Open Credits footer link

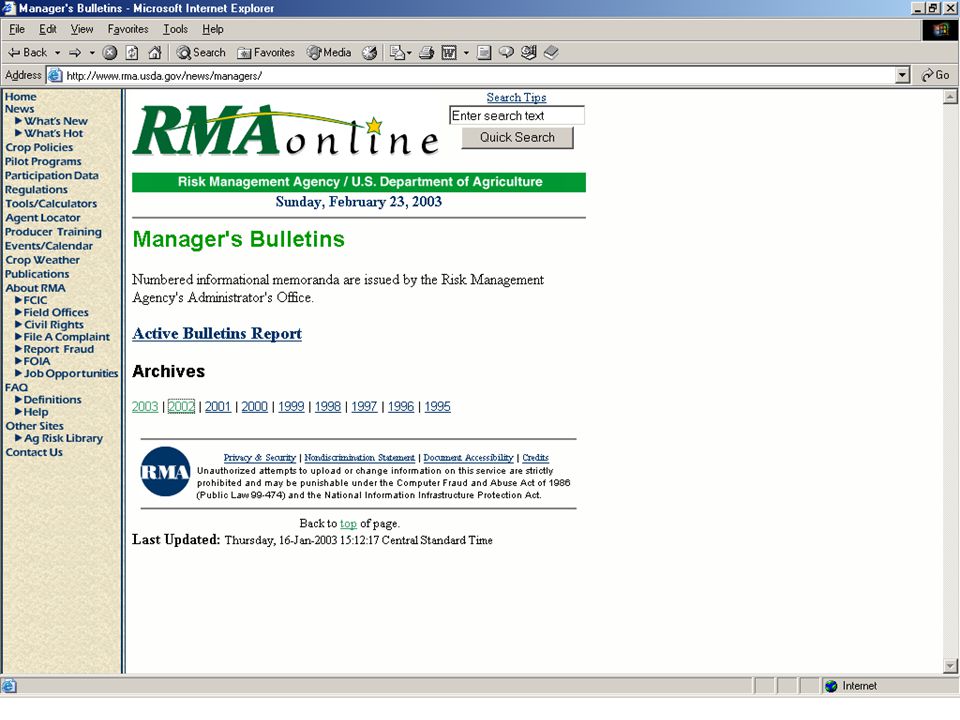535,457
